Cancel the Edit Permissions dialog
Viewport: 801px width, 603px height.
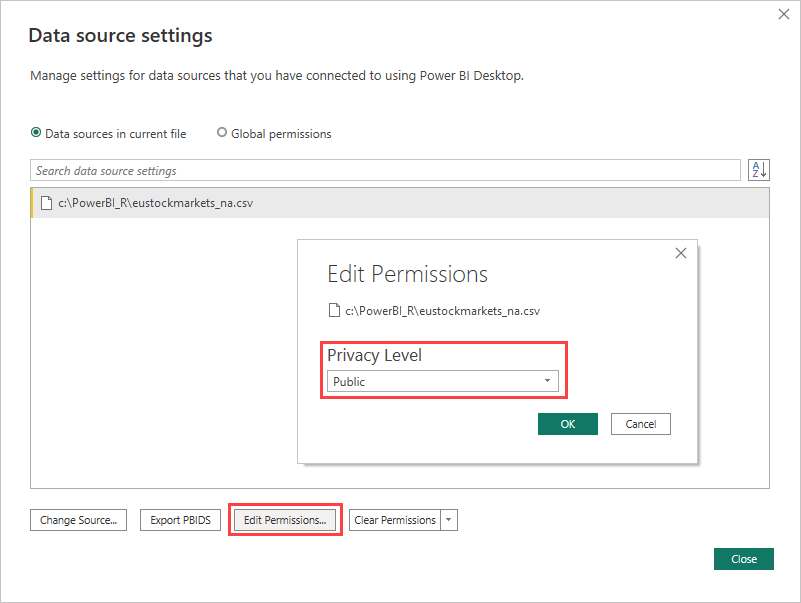[640, 424]
